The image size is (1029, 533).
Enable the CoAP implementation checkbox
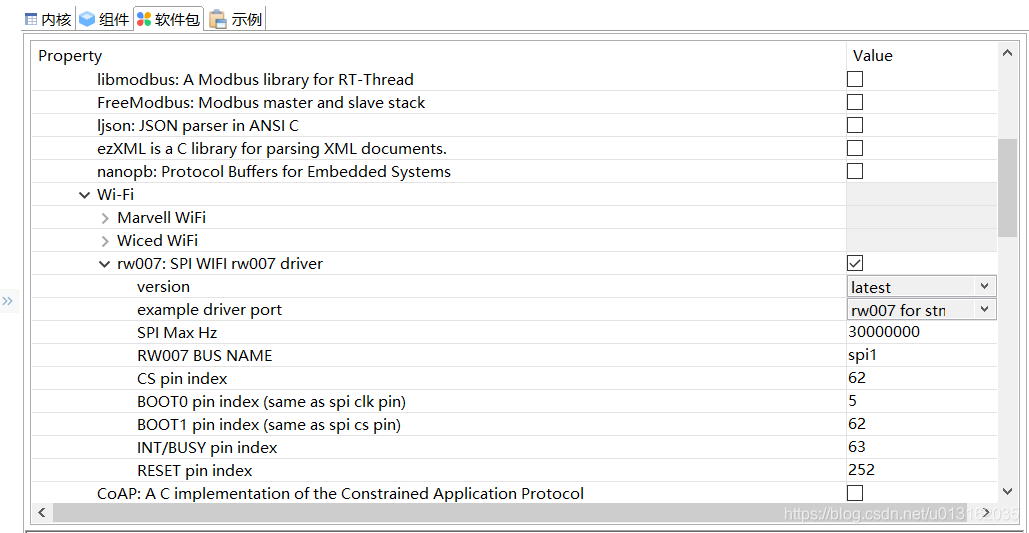click(854, 493)
